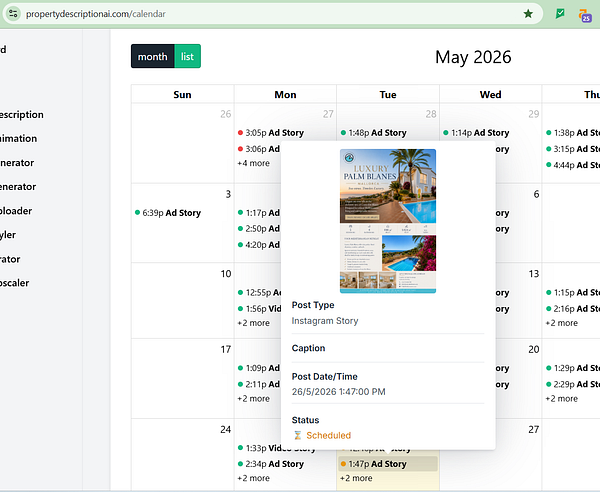The height and width of the screenshot is (492, 600).
Task: Open the extension icon with the 25 badge
Action: 585,15
